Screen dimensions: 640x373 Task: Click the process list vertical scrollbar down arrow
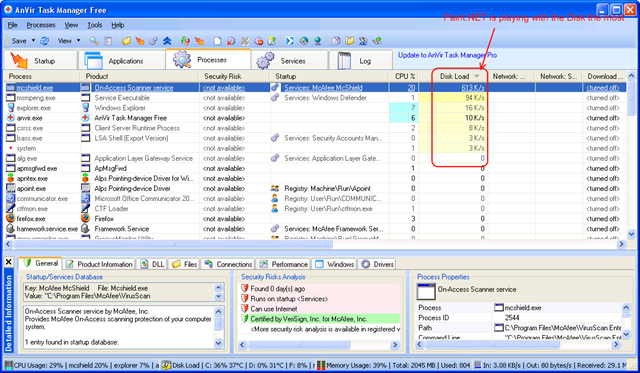tap(631, 234)
